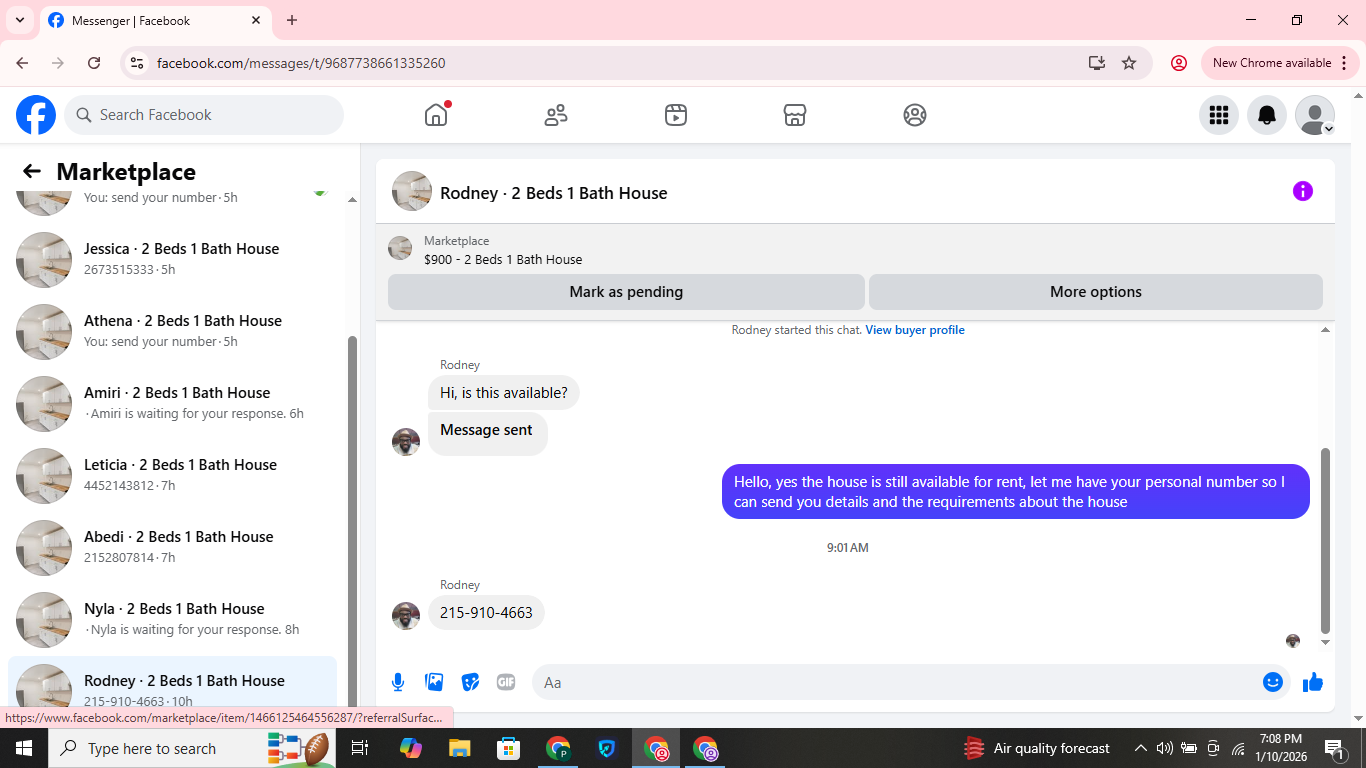Screen dimensions: 1366x768
Task: Record a voice clip with microphone icon
Action: 398,682
